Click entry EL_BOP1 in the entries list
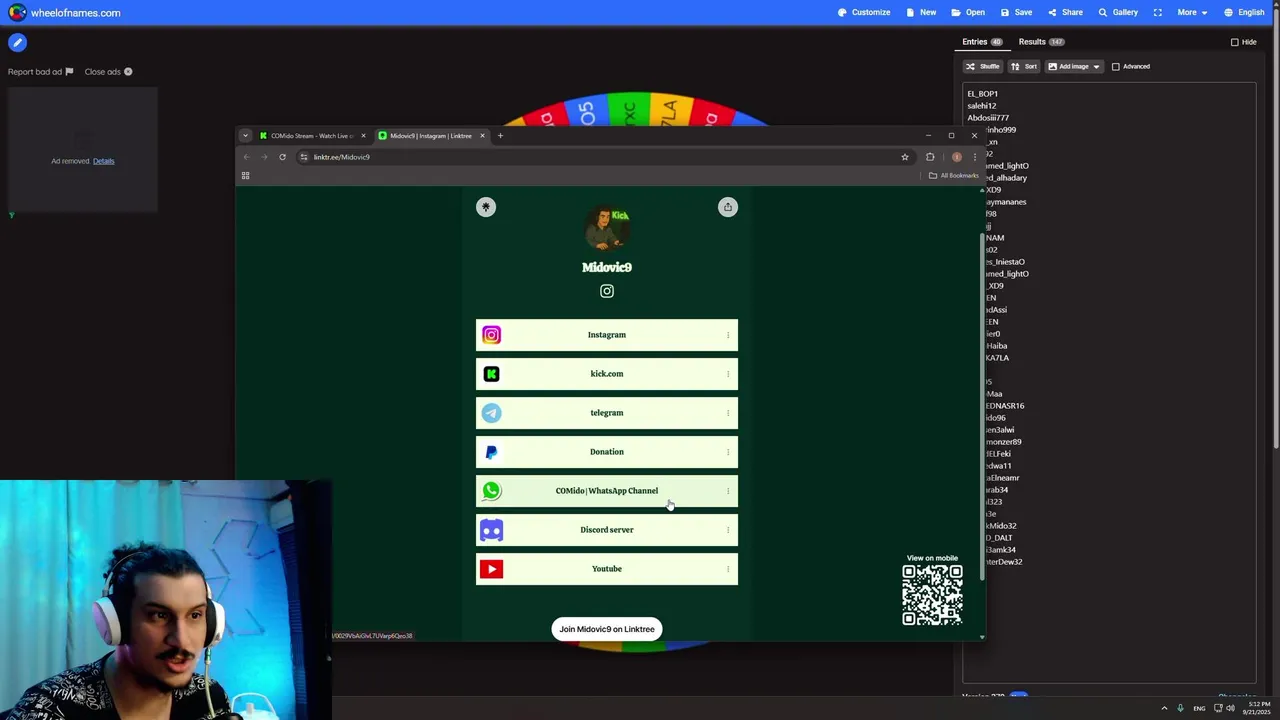Image resolution: width=1280 pixels, height=720 pixels. coord(982,94)
